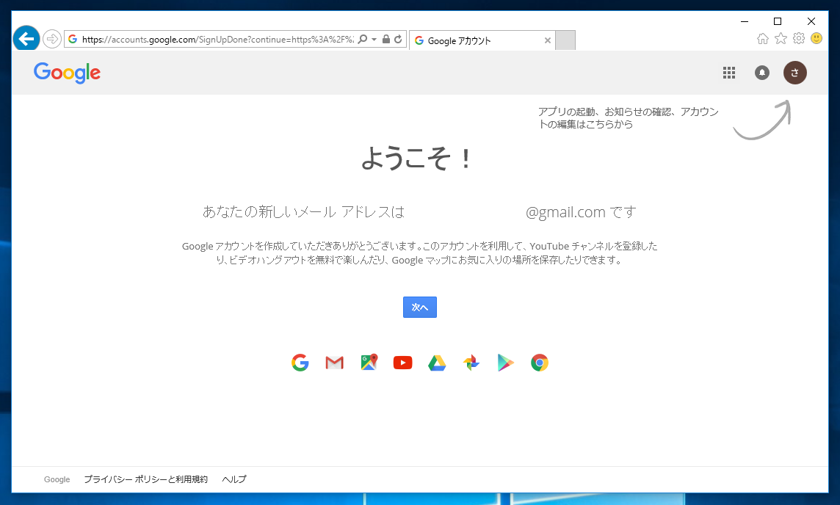Click the blue 次へ button
This screenshot has height=505, width=840.
coord(420,307)
